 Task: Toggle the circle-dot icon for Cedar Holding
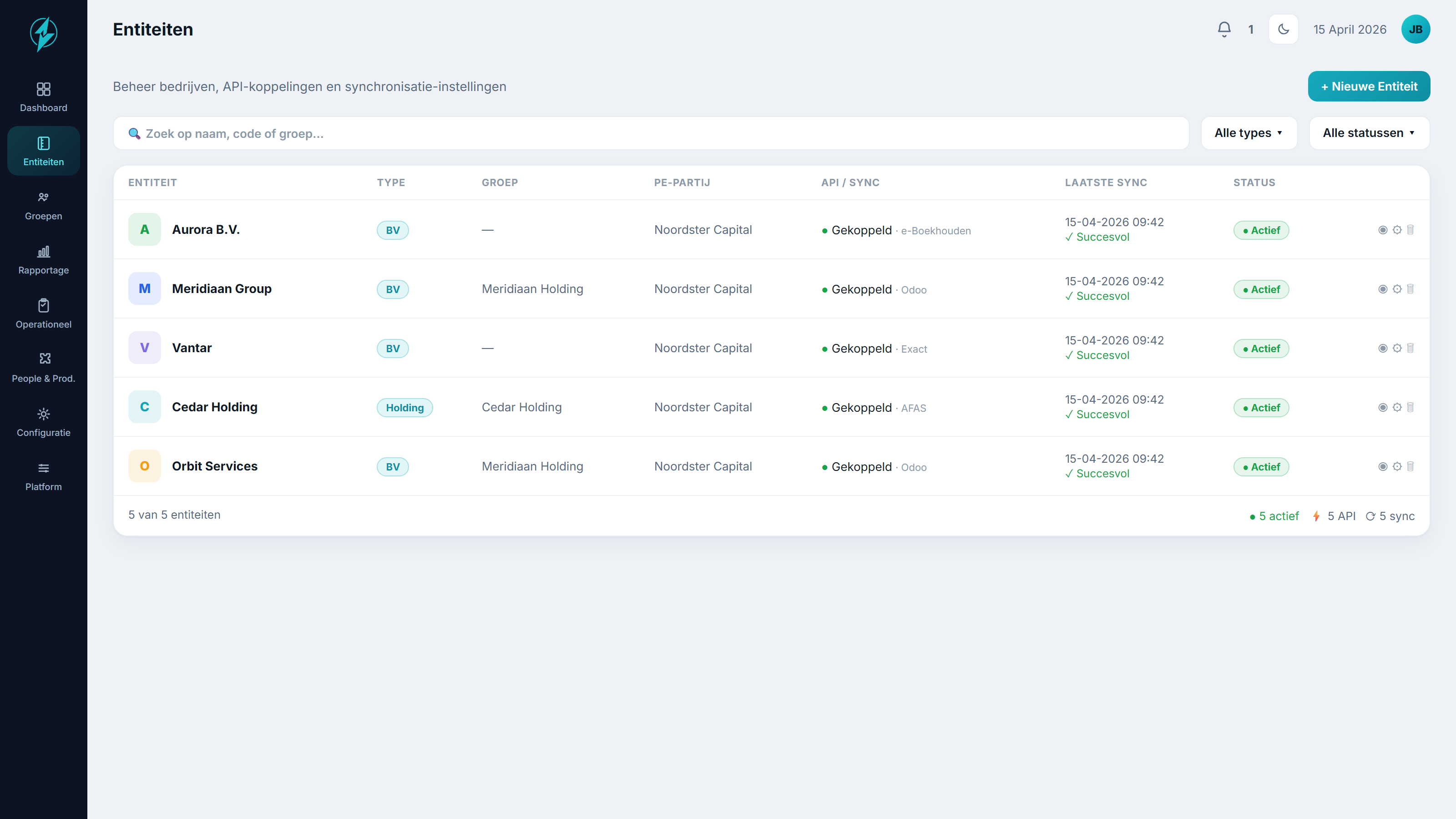pos(1383,408)
